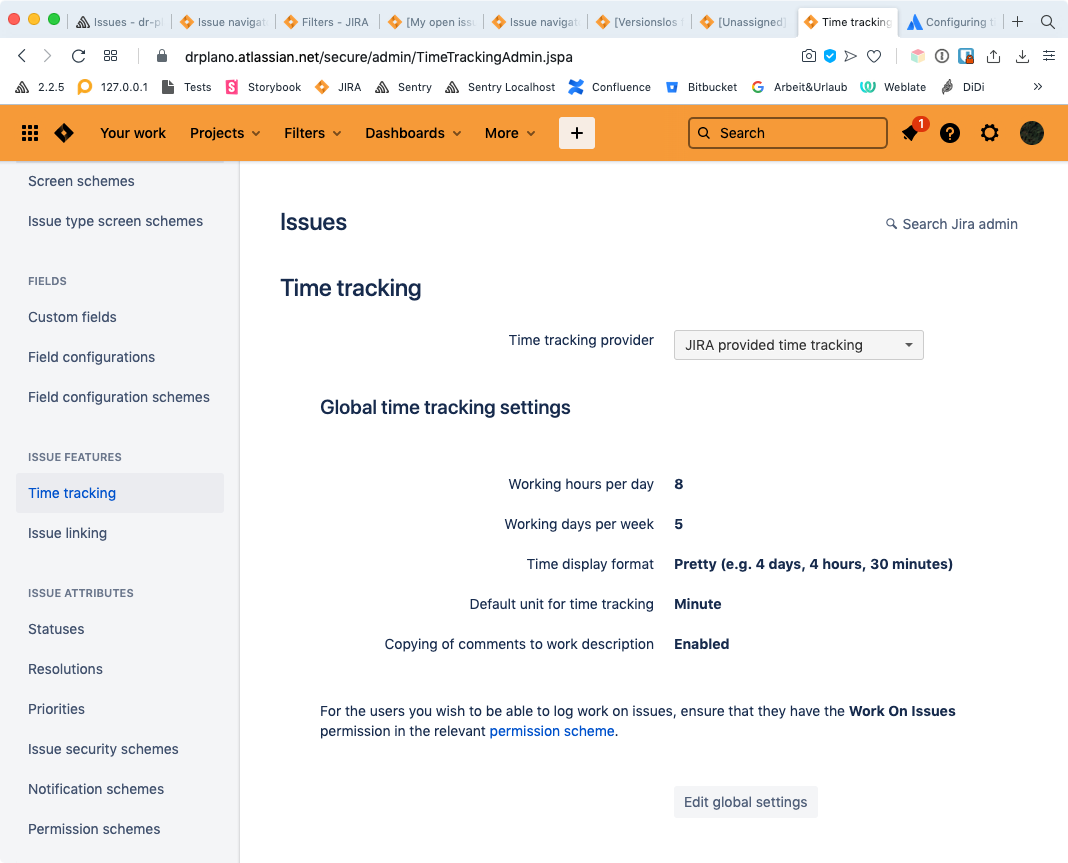This screenshot has height=863, width=1068.
Task: Go to Your work
Action: pos(133,133)
